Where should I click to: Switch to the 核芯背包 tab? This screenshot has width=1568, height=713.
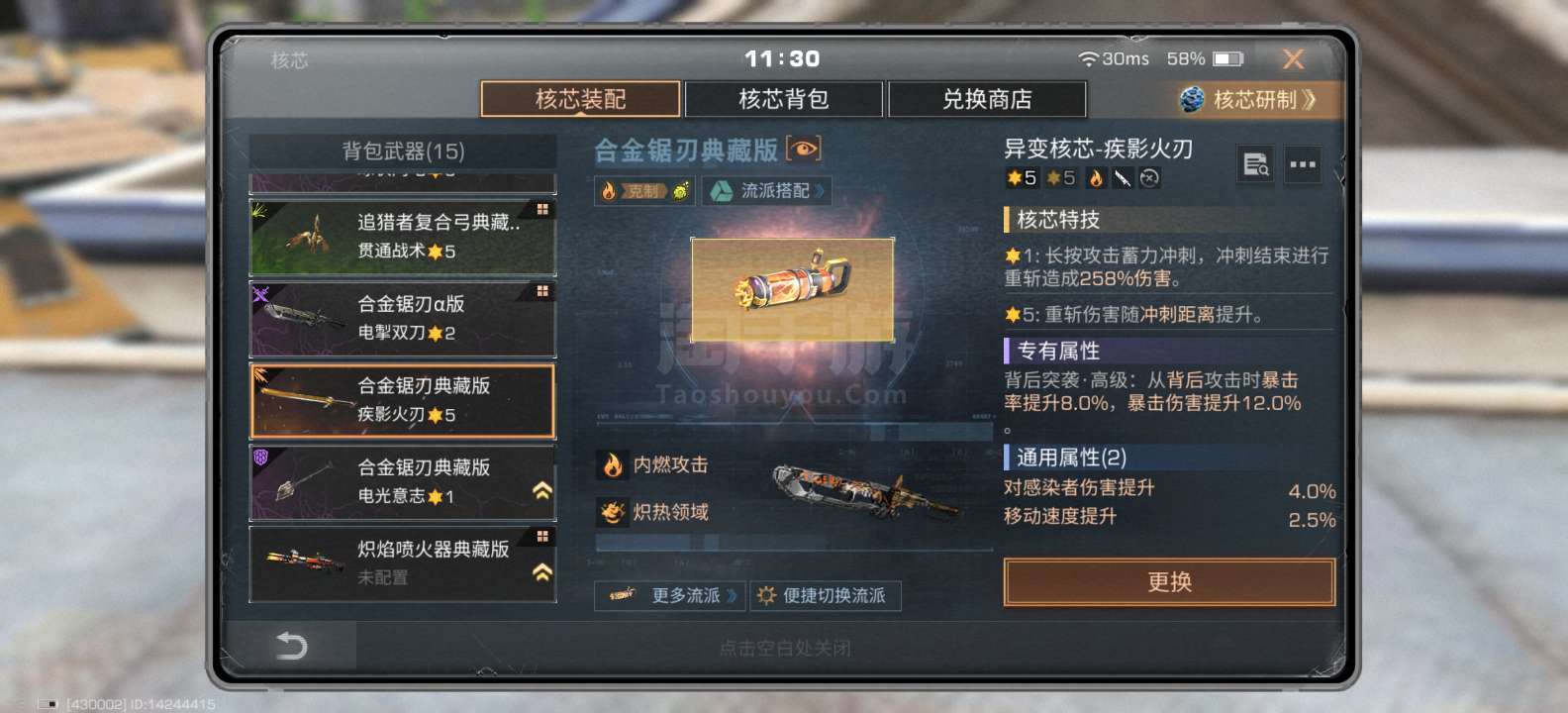coord(784,99)
